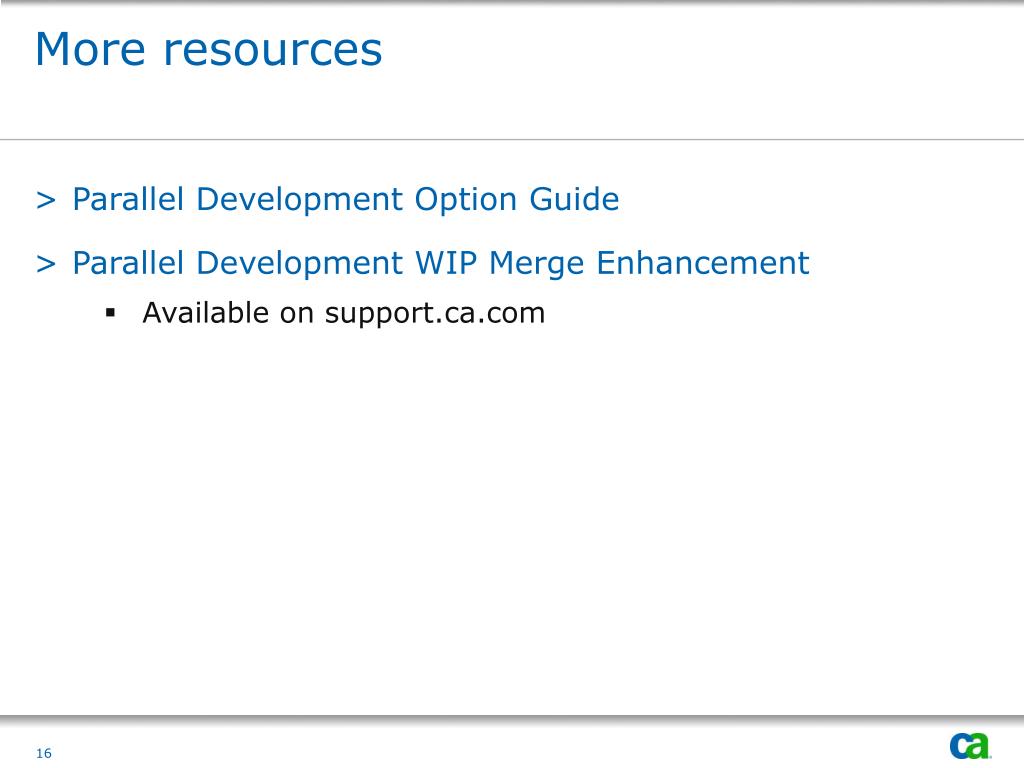This screenshot has height=768, width=1024.
Task: Click the gray footer bar above logo
Action: (x=512, y=718)
